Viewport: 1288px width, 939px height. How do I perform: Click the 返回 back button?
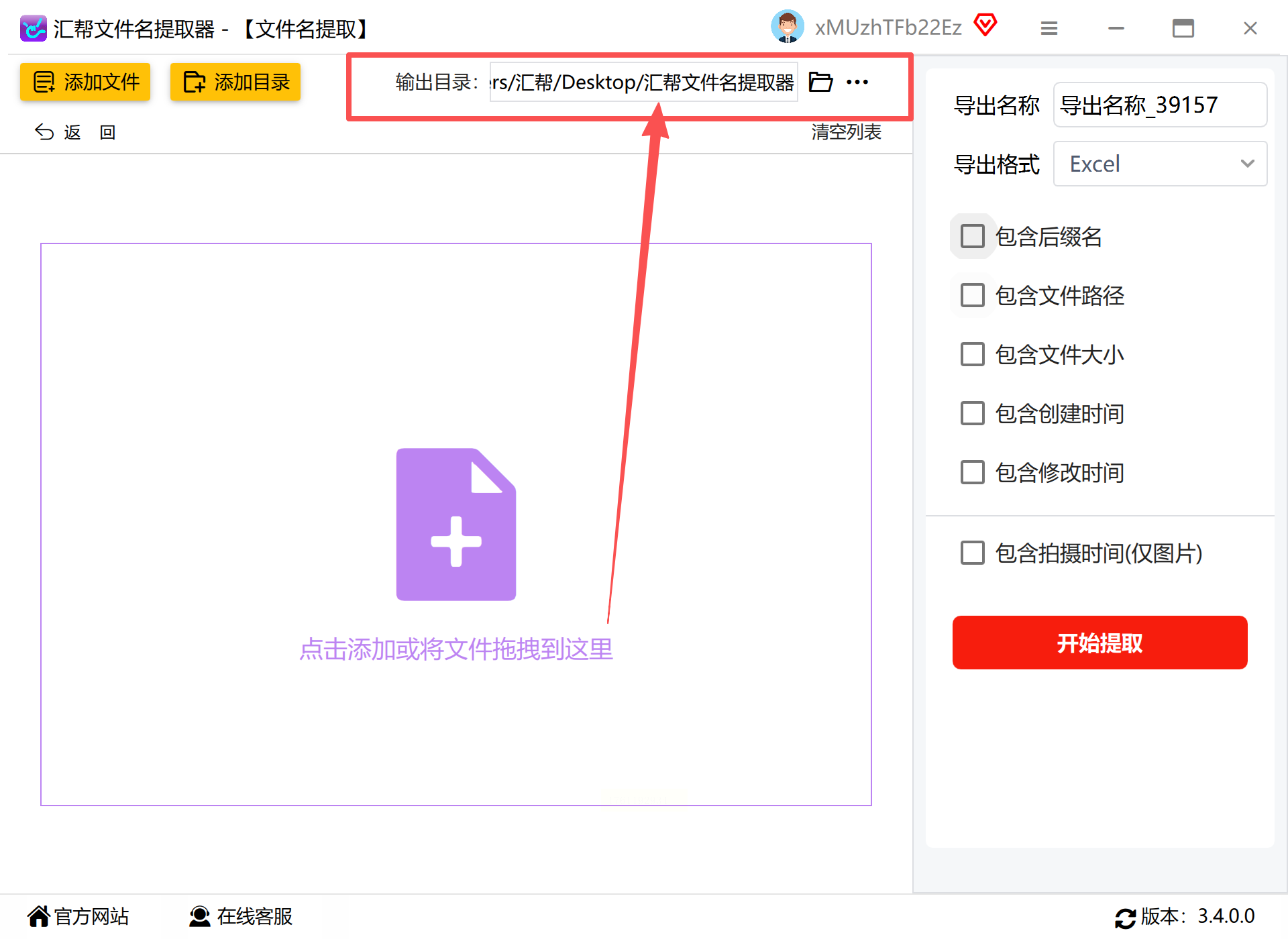click(74, 132)
